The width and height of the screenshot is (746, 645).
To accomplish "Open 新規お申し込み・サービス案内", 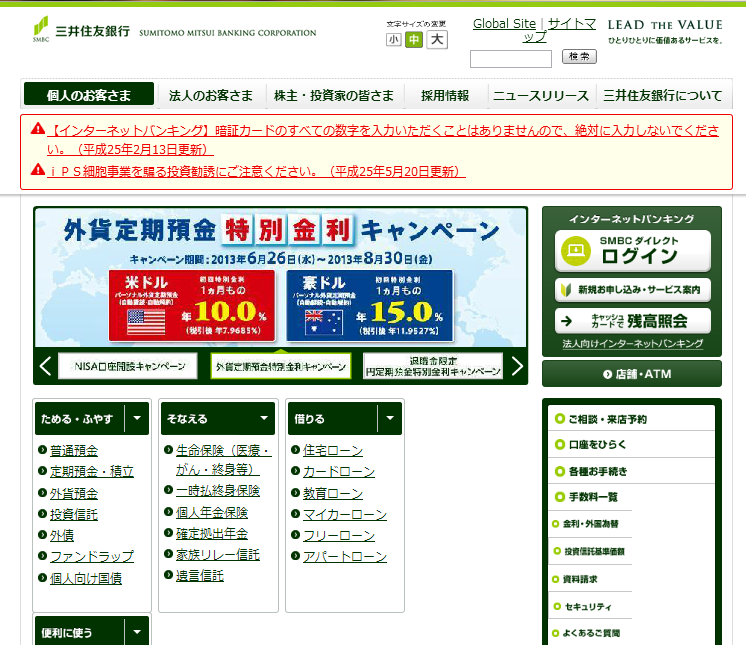I will (633, 290).
